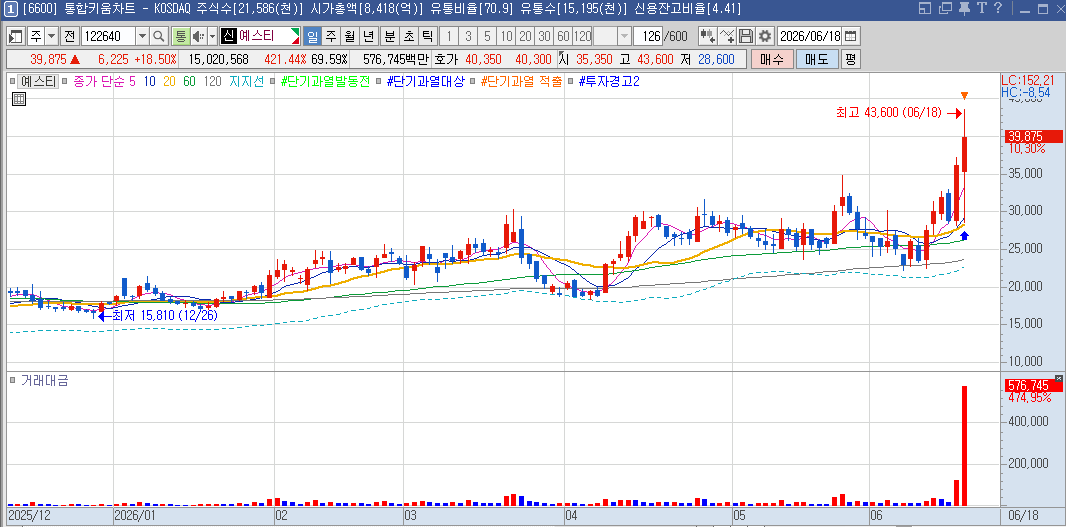Toggle the 예스티 price series legend checkbox
Image resolution: width=1066 pixels, height=527 pixels.
[x=14, y=82]
